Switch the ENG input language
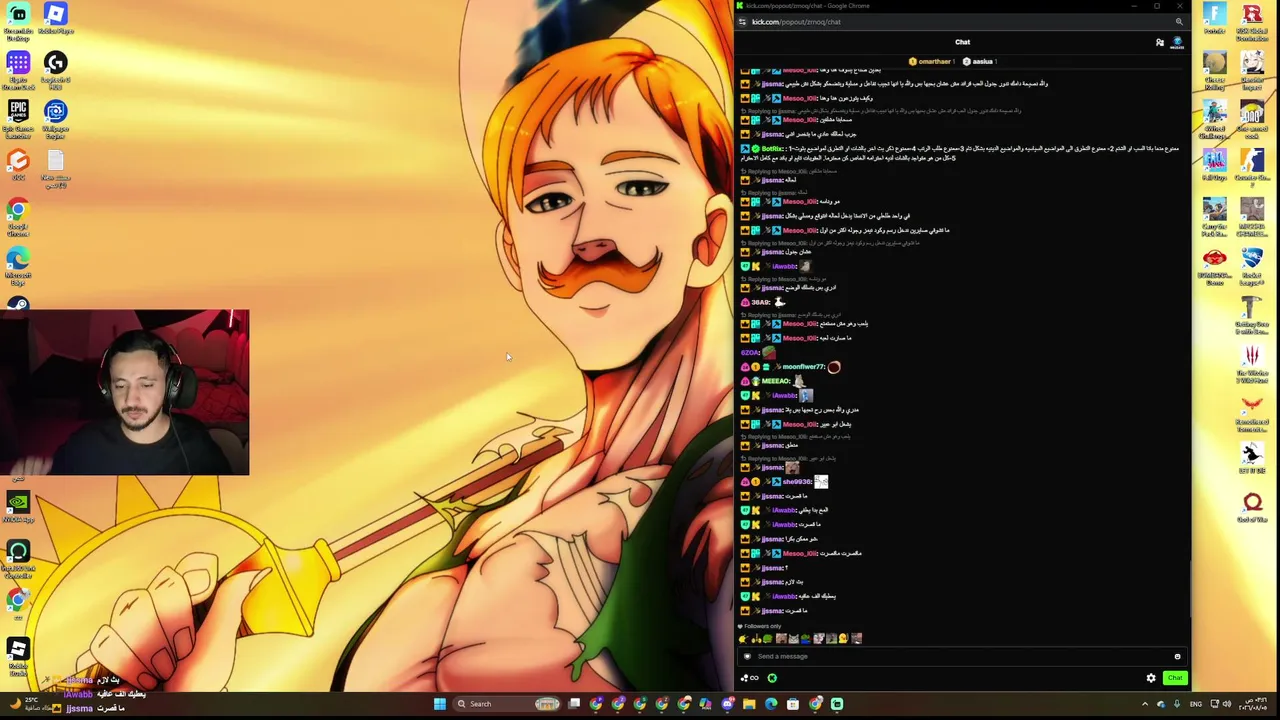This screenshot has width=1280, height=720. point(1197,704)
